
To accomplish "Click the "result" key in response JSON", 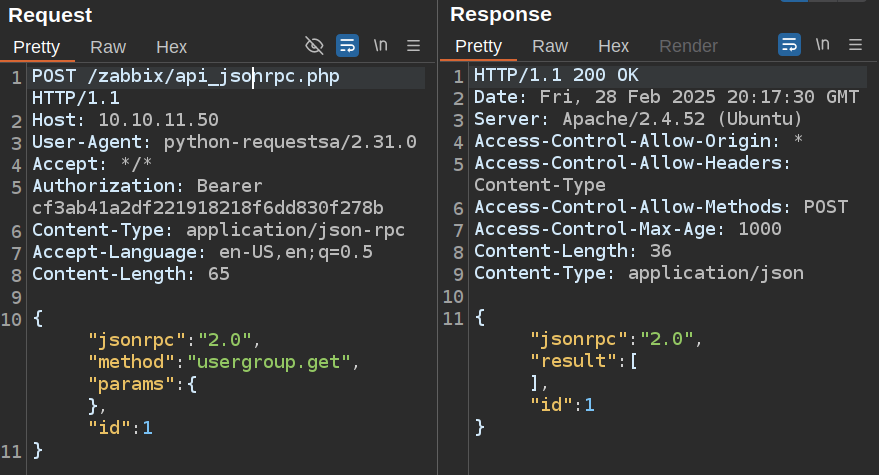I will [x=565, y=361].
